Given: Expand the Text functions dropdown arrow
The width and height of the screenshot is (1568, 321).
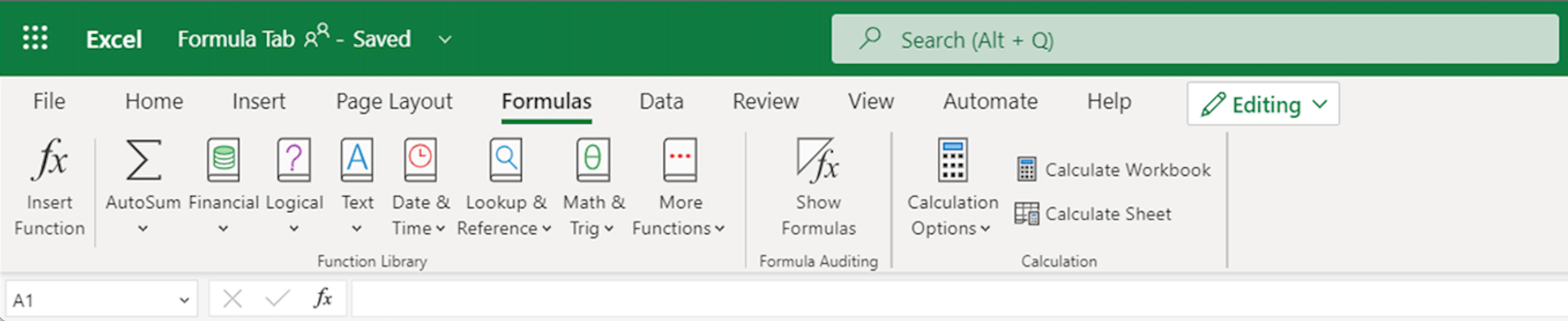Looking at the screenshot, I should click(x=357, y=229).
